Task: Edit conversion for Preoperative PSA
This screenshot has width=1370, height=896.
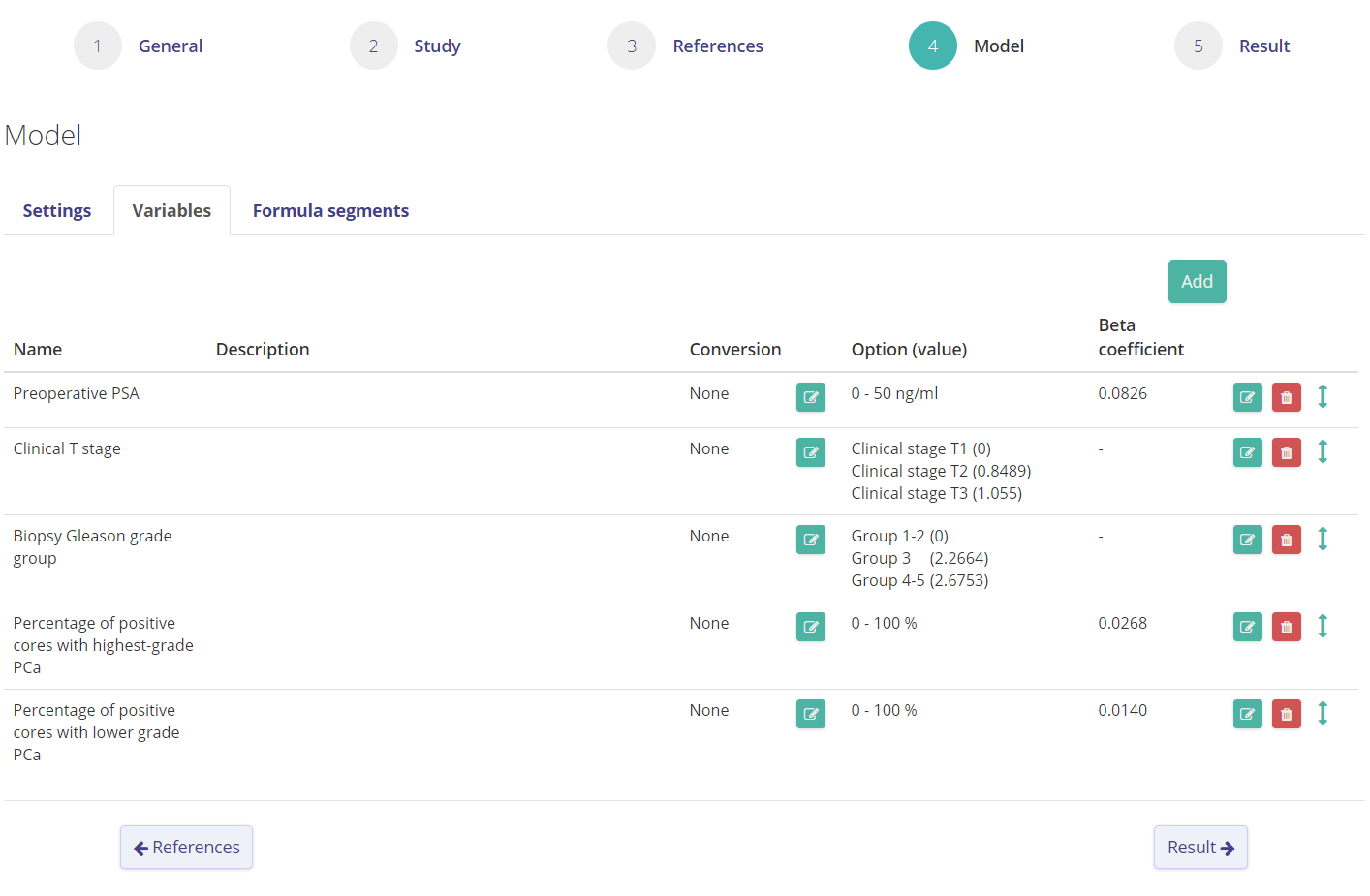Action: coord(810,397)
